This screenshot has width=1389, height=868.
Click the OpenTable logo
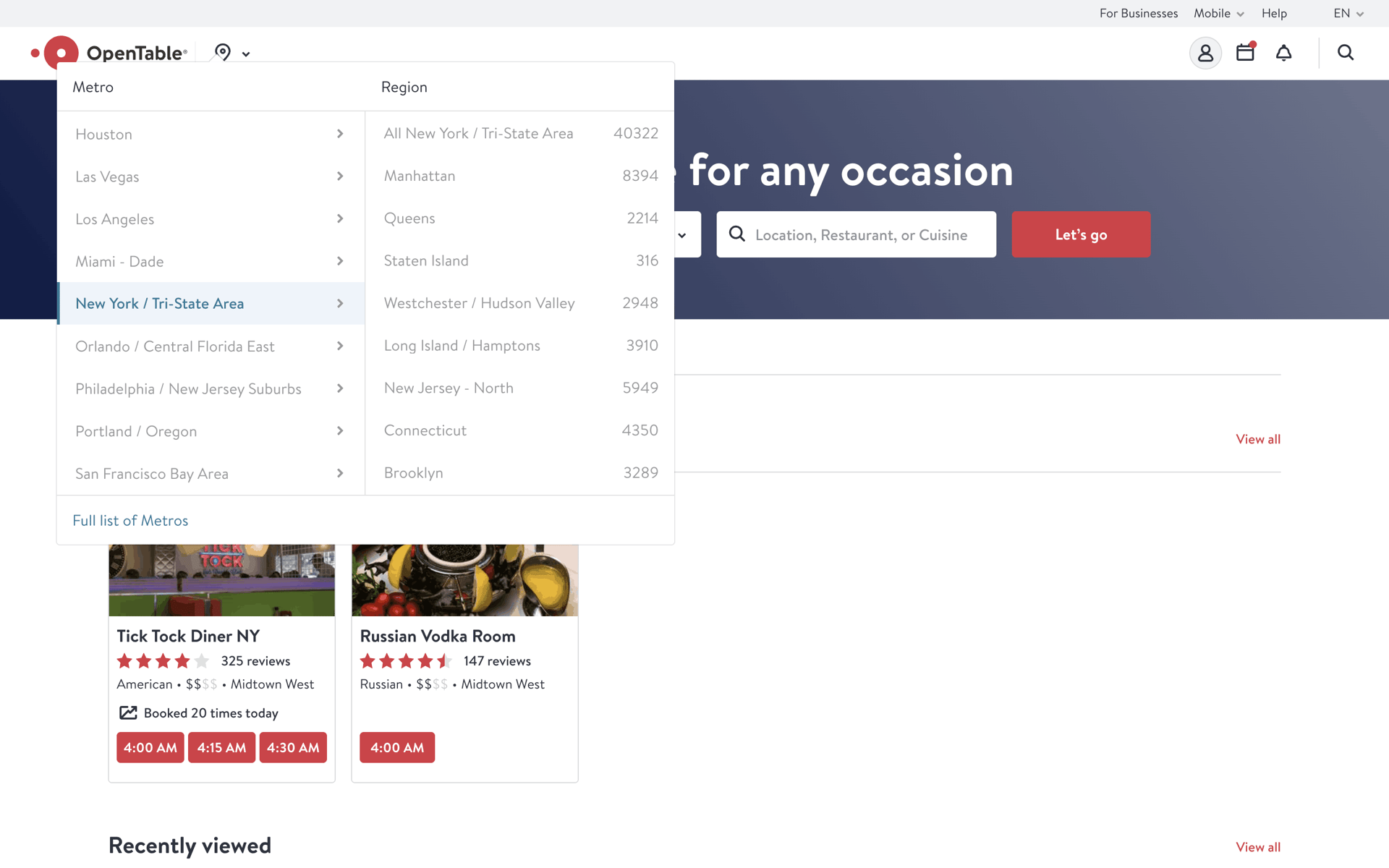coord(109,53)
